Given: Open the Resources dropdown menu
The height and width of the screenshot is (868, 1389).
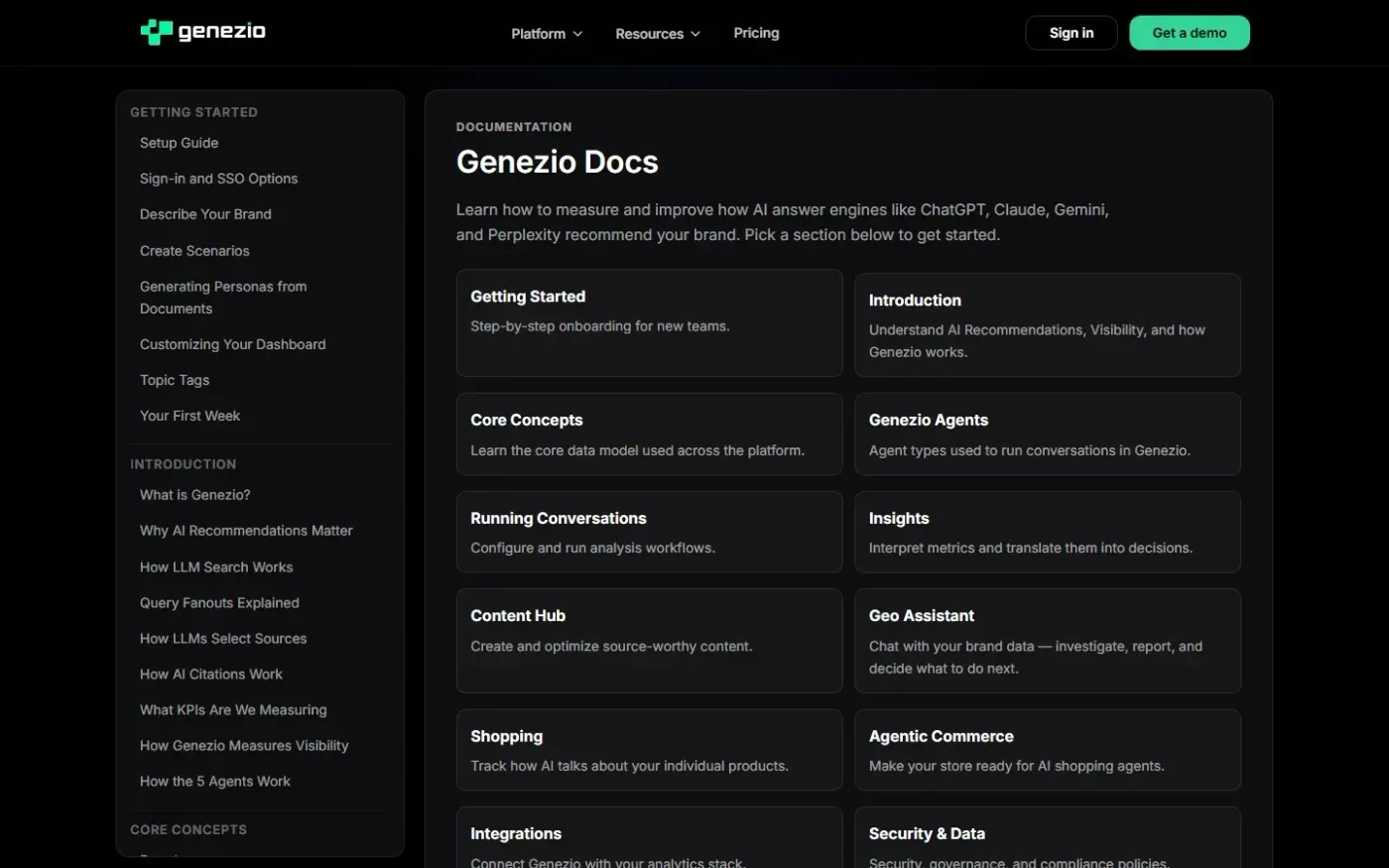Looking at the screenshot, I should 658,34.
